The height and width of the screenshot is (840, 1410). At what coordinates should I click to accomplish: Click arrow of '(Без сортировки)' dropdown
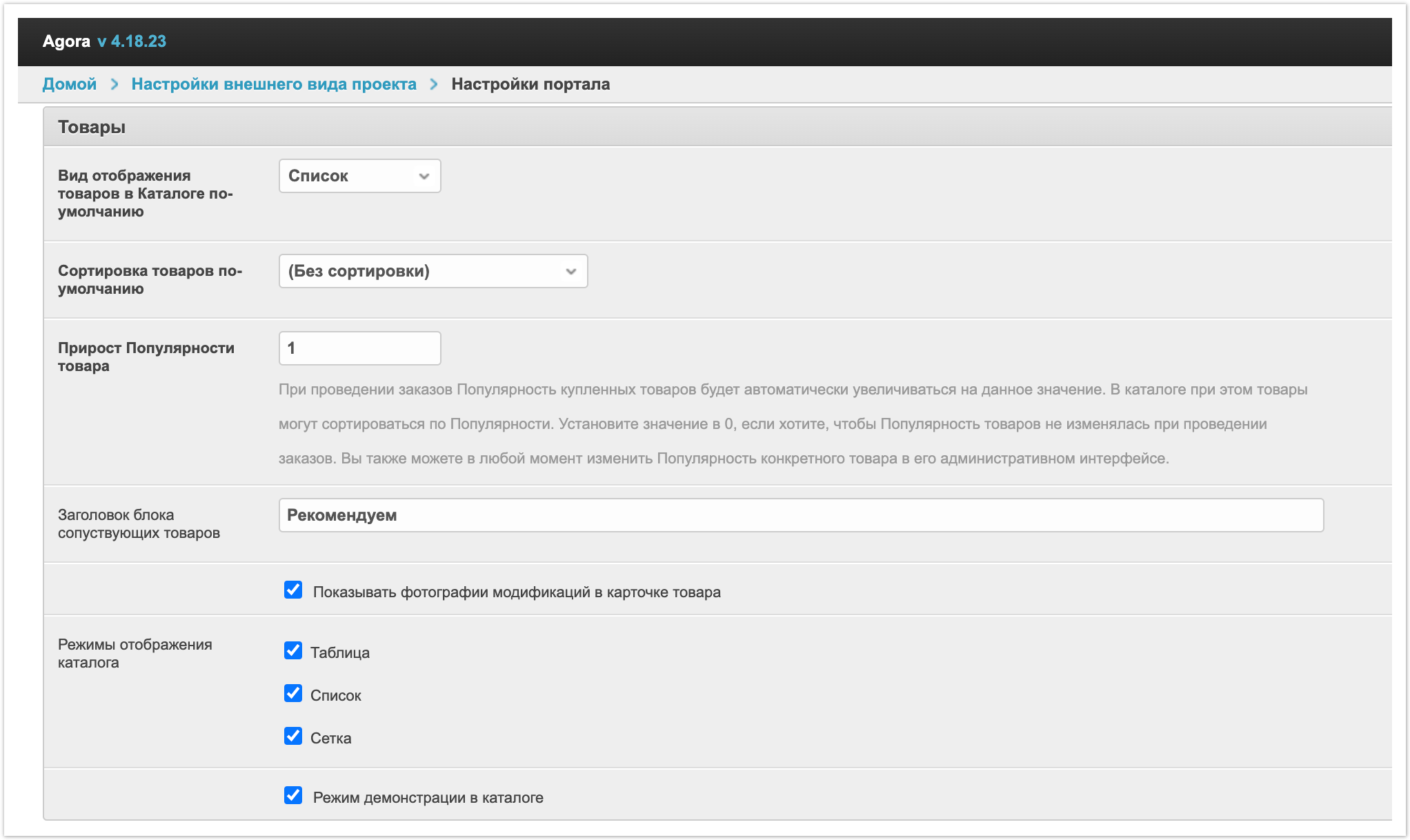(x=570, y=271)
